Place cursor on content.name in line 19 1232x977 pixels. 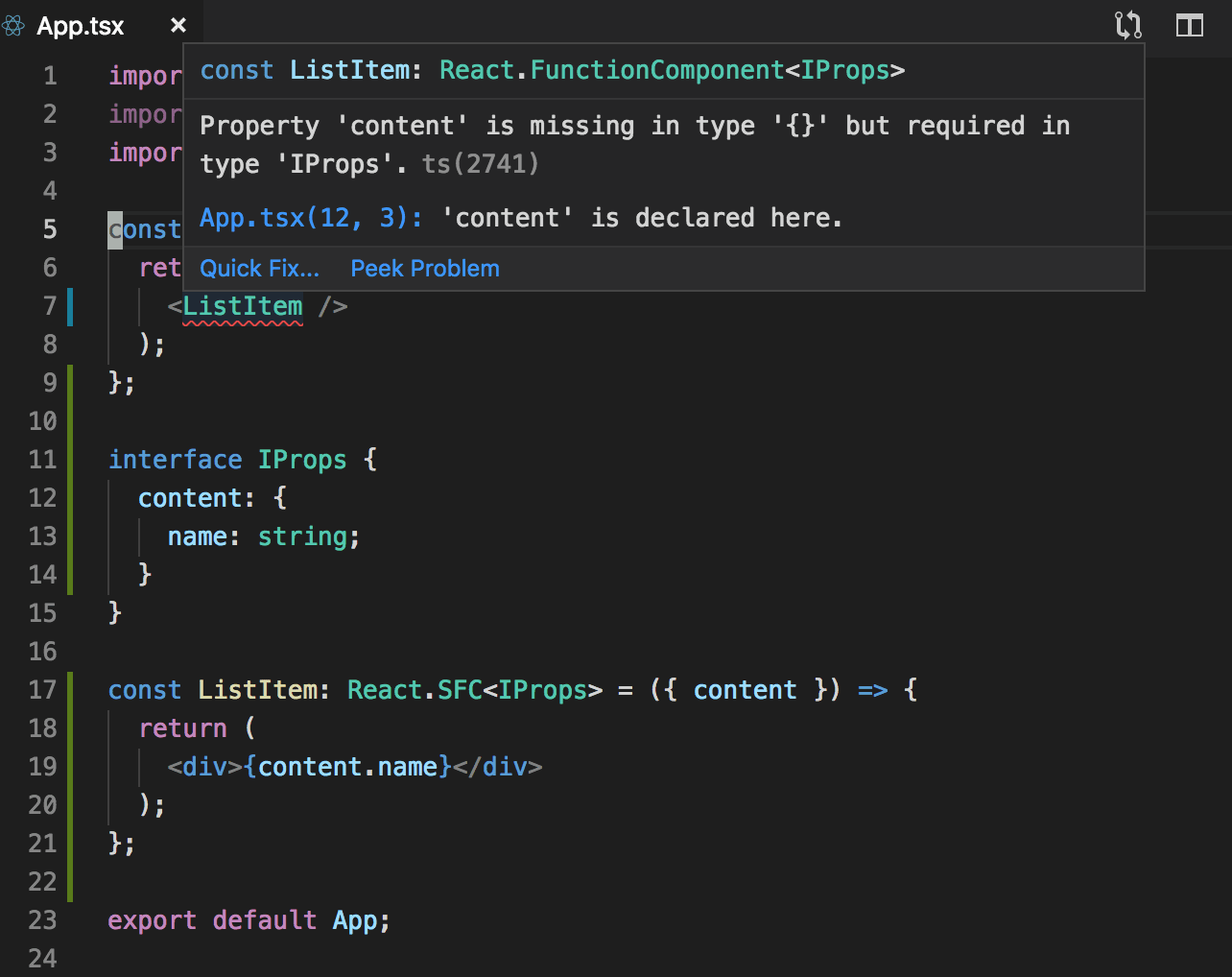pyautogui.click(x=348, y=767)
